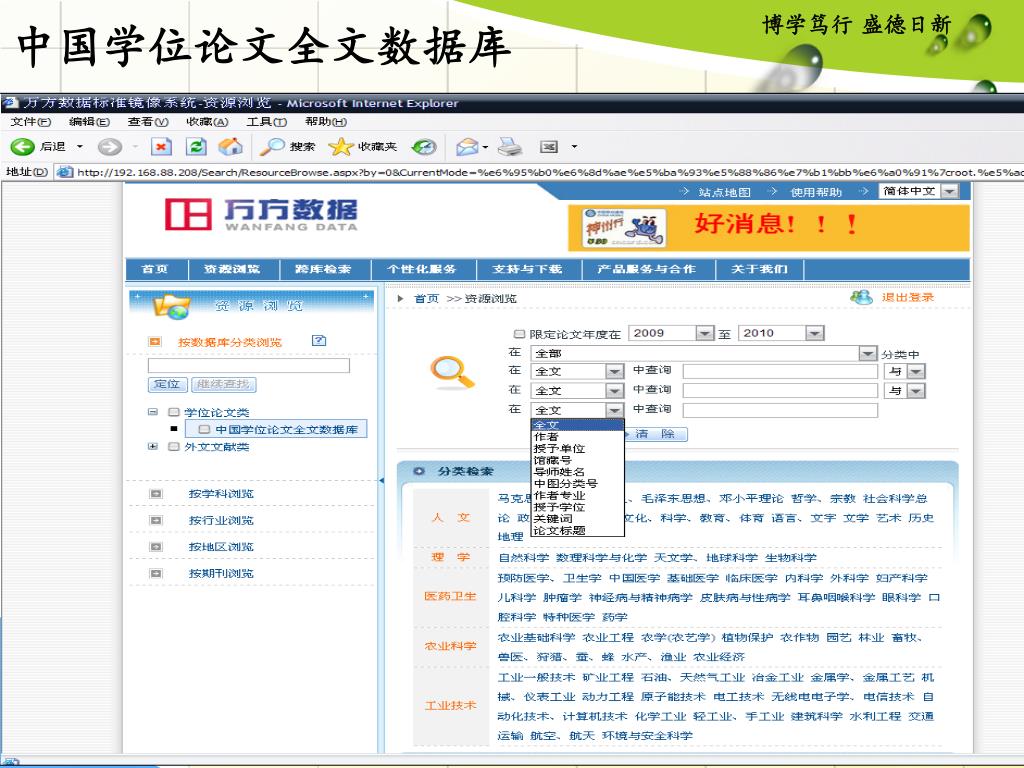Collapse the left panel via splitter arrow
This screenshot has width=1024, height=768.
pyautogui.click(x=381, y=481)
